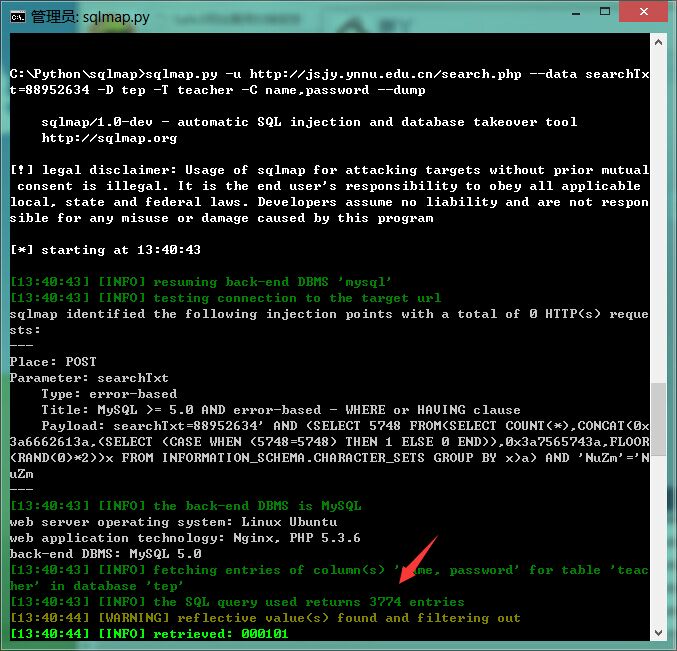The width and height of the screenshot is (677, 651).
Task: Click 'web application technology: Nginx, PHP 5.3.6'
Action: click(x=185, y=537)
